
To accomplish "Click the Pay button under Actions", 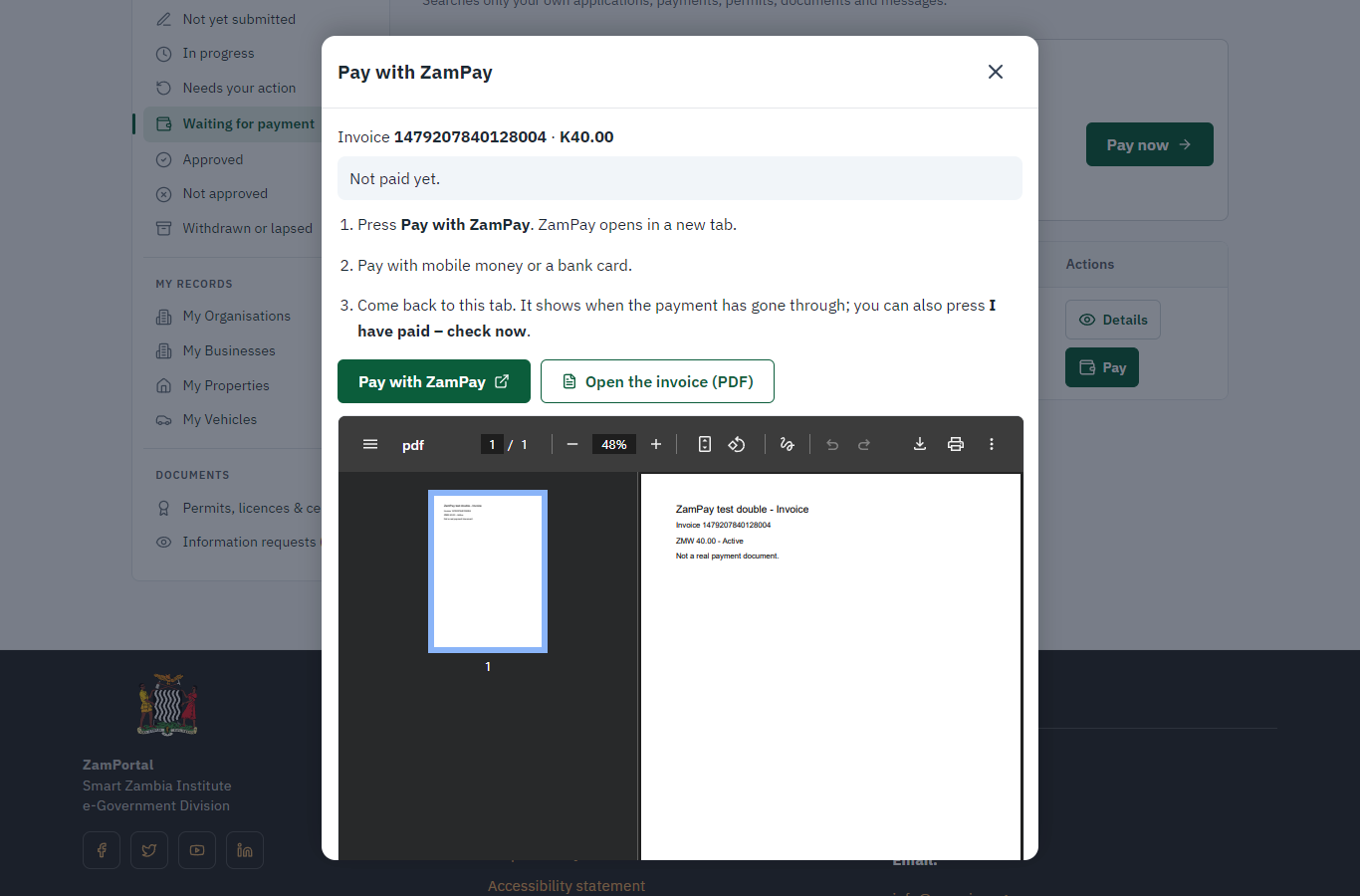I will pyautogui.click(x=1102, y=367).
